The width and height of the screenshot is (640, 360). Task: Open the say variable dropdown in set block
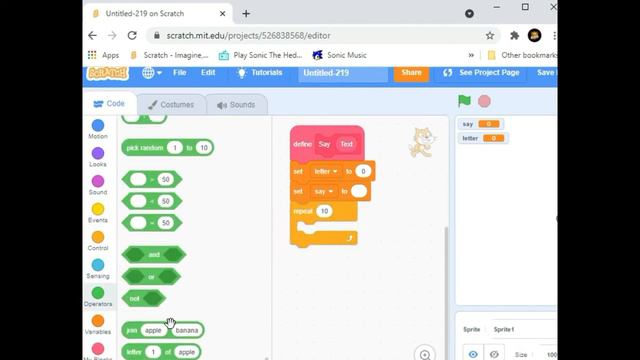tap(323, 191)
